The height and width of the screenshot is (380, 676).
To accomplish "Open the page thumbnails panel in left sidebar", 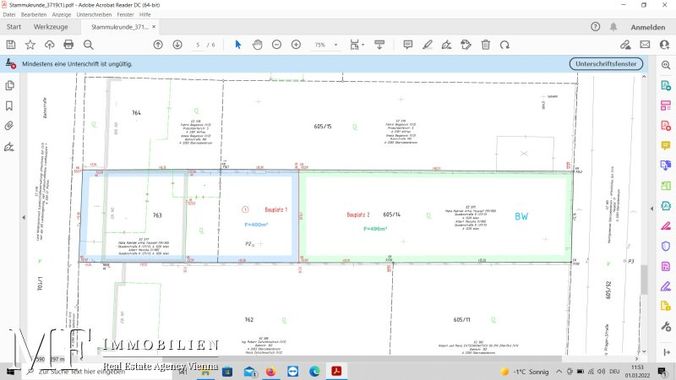I will point(9,85).
